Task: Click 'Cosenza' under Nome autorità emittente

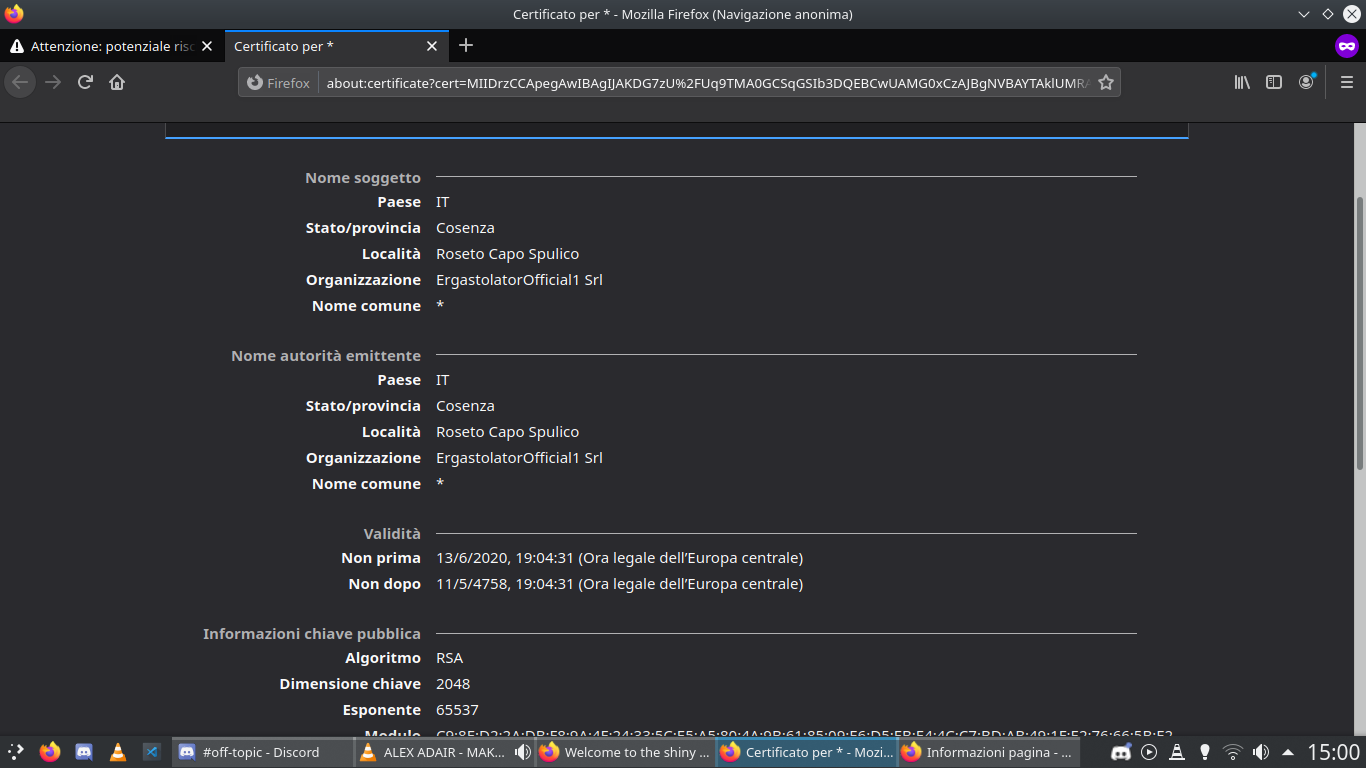Action: coord(465,406)
